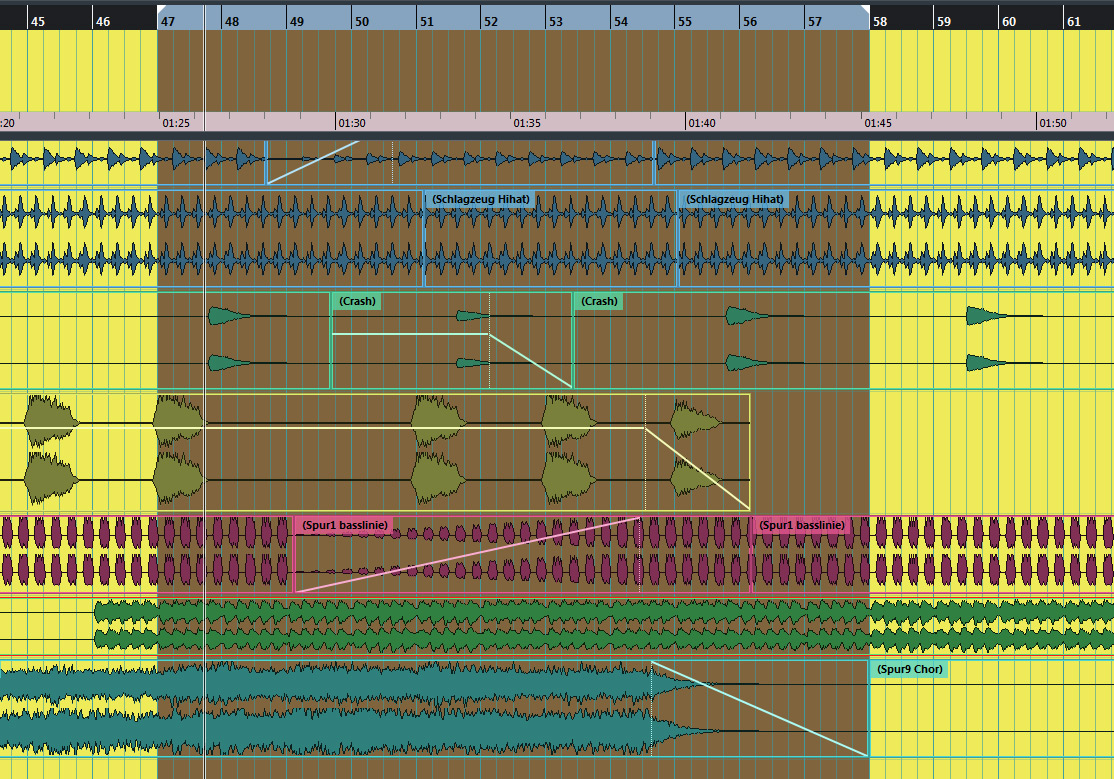Select the Crash event with the fade-out line
This screenshot has height=779, width=1114.
click(x=451, y=340)
